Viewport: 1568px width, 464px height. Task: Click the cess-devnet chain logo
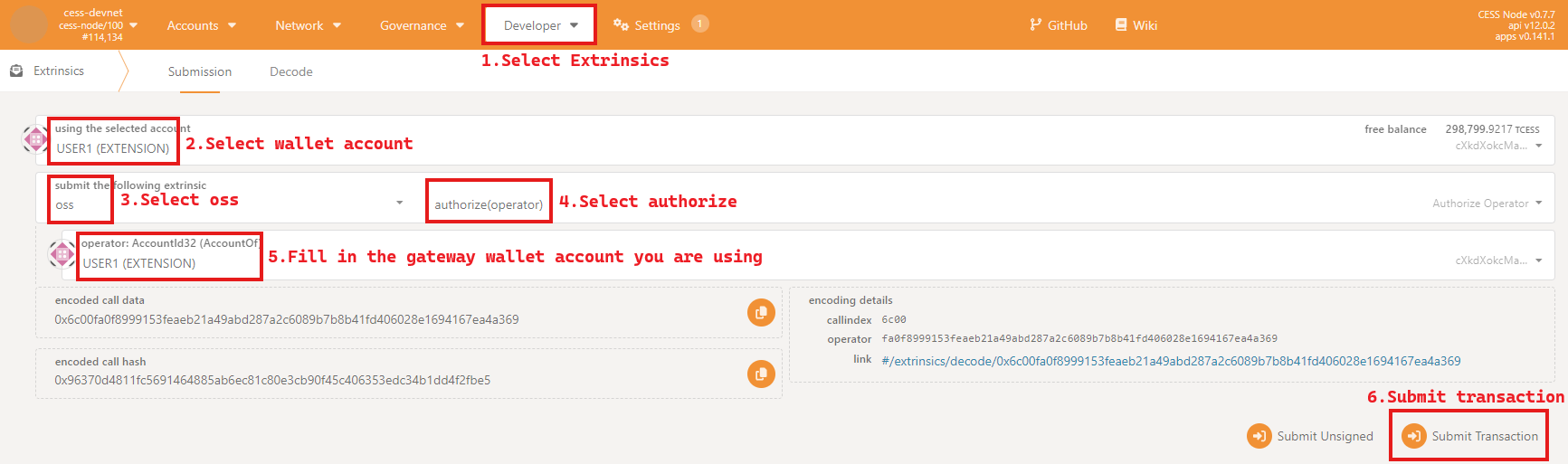[28, 24]
